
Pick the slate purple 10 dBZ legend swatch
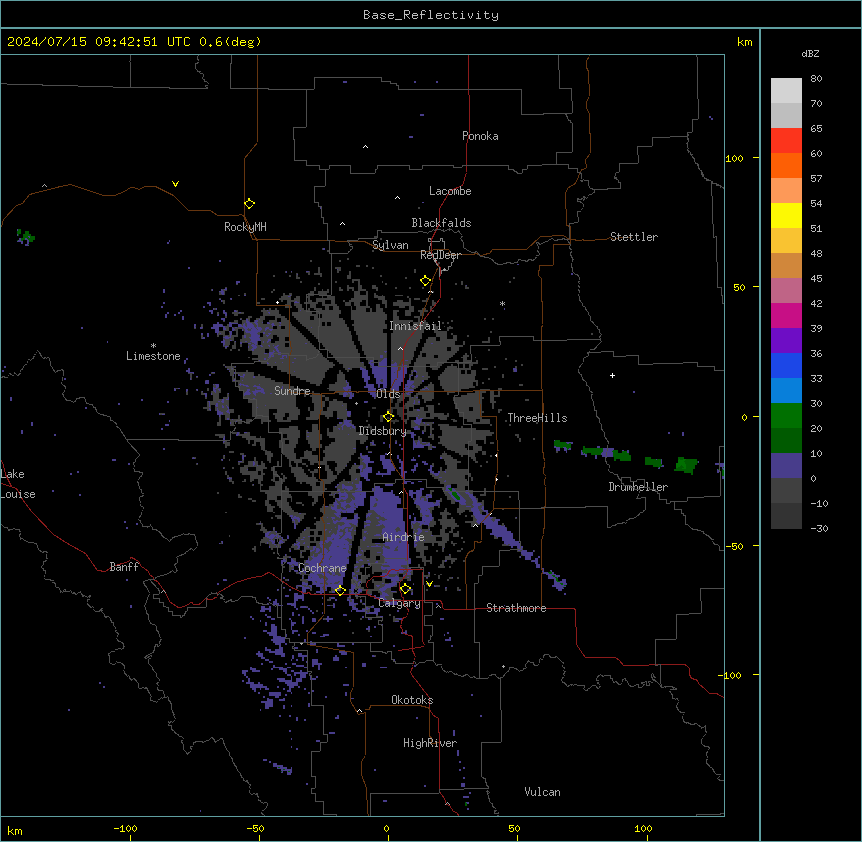(x=786, y=465)
